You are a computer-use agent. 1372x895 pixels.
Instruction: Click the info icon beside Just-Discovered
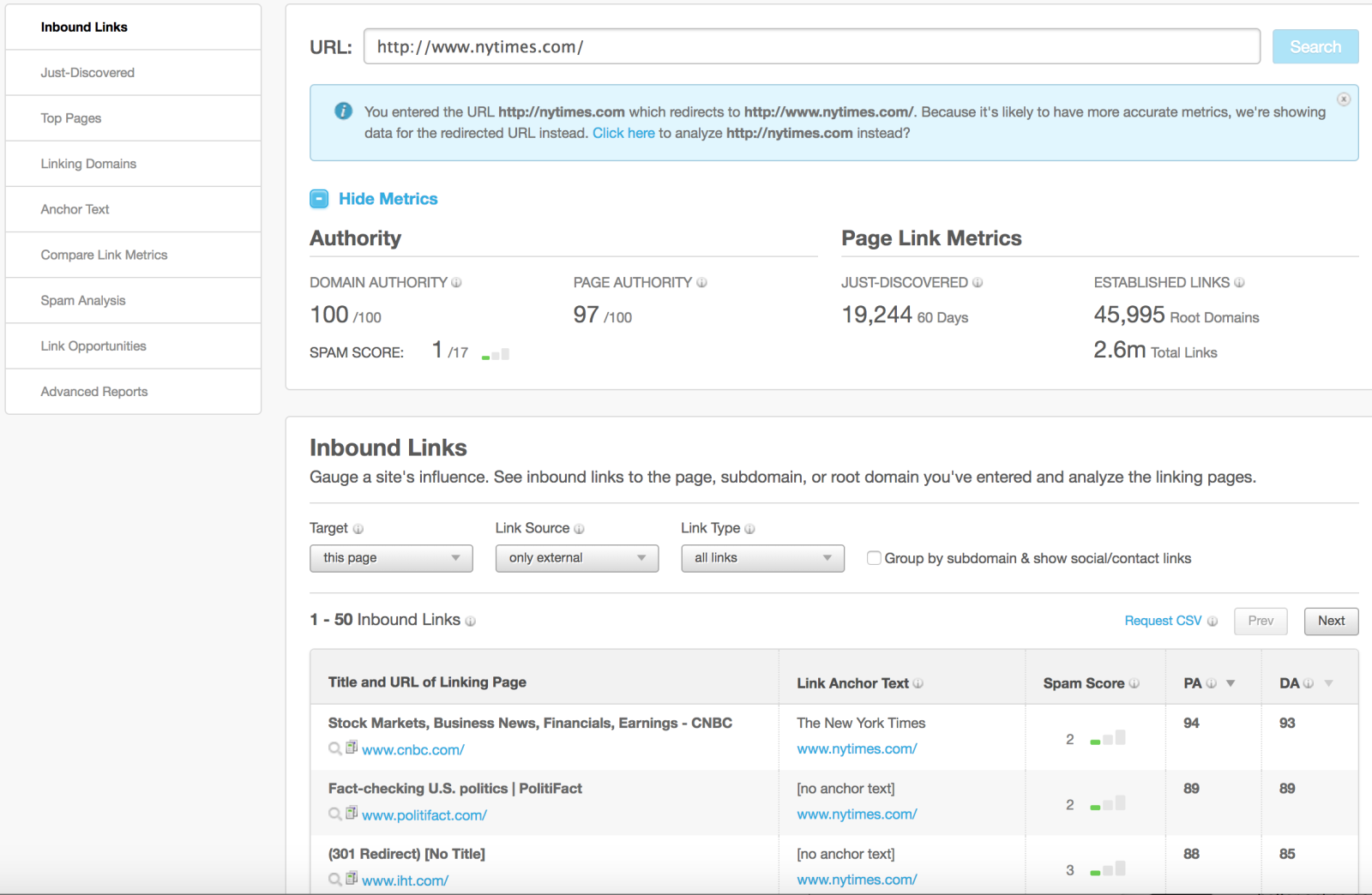[x=978, y=283]
